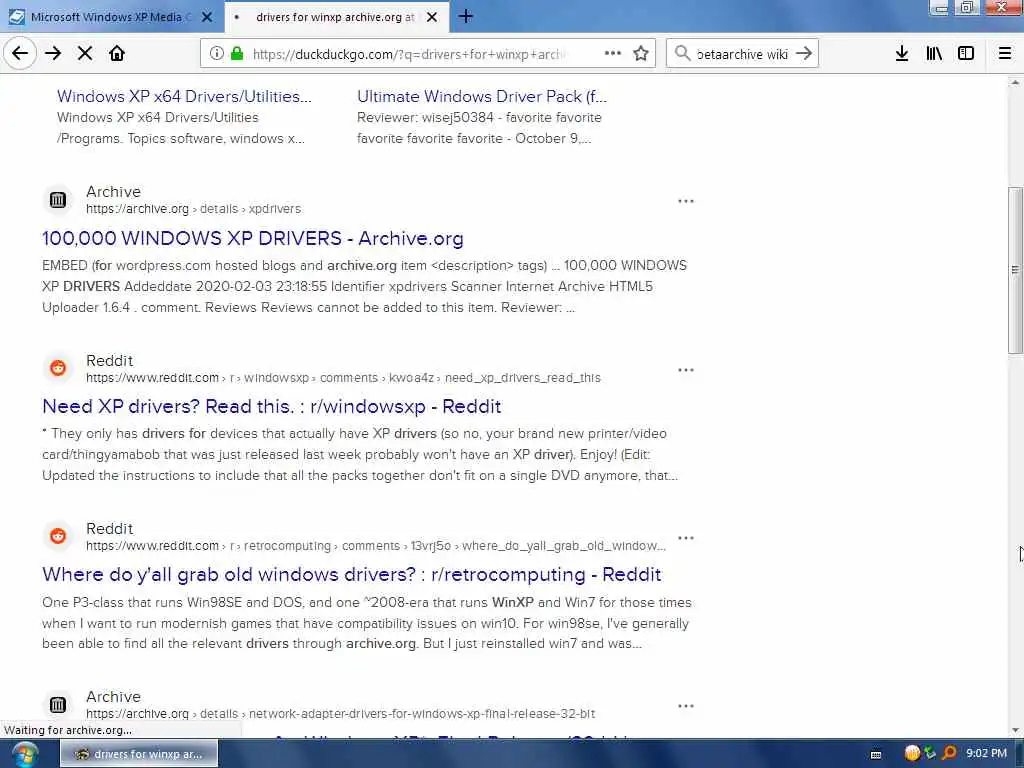Open Ultimate Windows Driver Pack link
1024x768 pixels.
[482, 97]
